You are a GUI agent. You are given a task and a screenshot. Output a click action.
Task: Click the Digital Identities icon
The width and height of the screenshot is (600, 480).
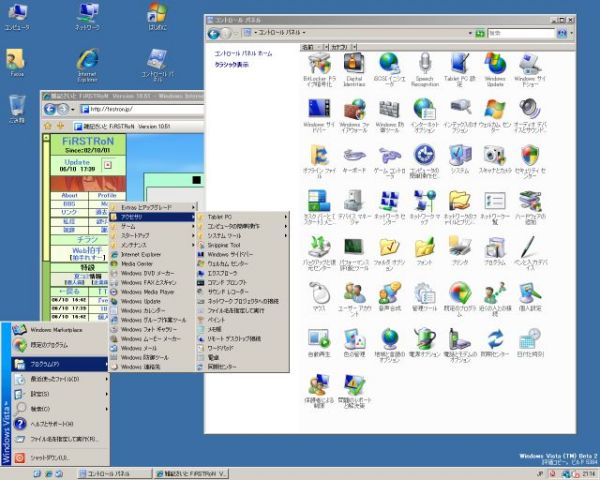354,69
